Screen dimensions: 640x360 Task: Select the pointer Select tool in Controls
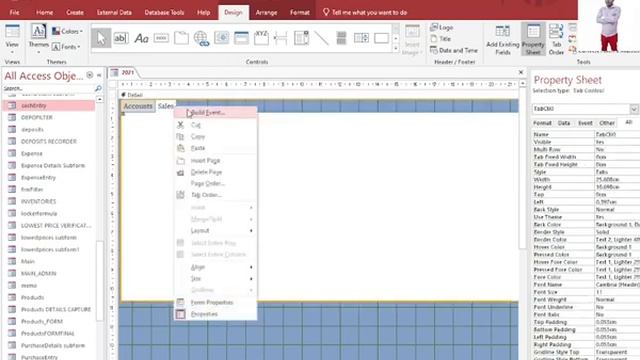pyautogui.click(x=101, y=38)
